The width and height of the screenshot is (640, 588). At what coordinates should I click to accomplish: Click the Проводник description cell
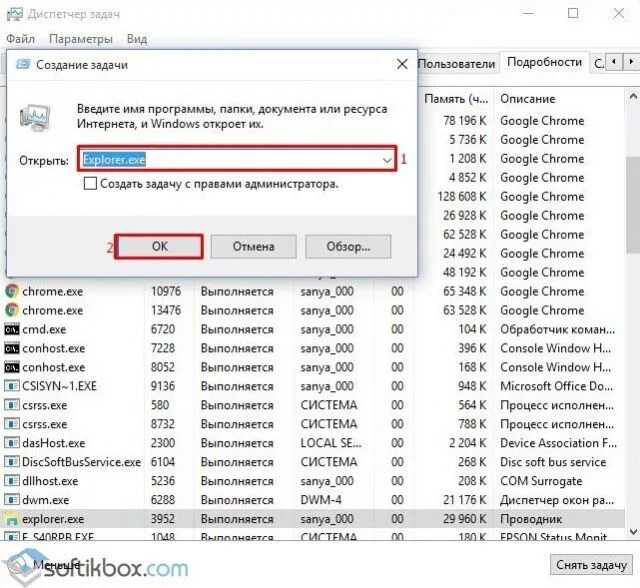[531, 519]
